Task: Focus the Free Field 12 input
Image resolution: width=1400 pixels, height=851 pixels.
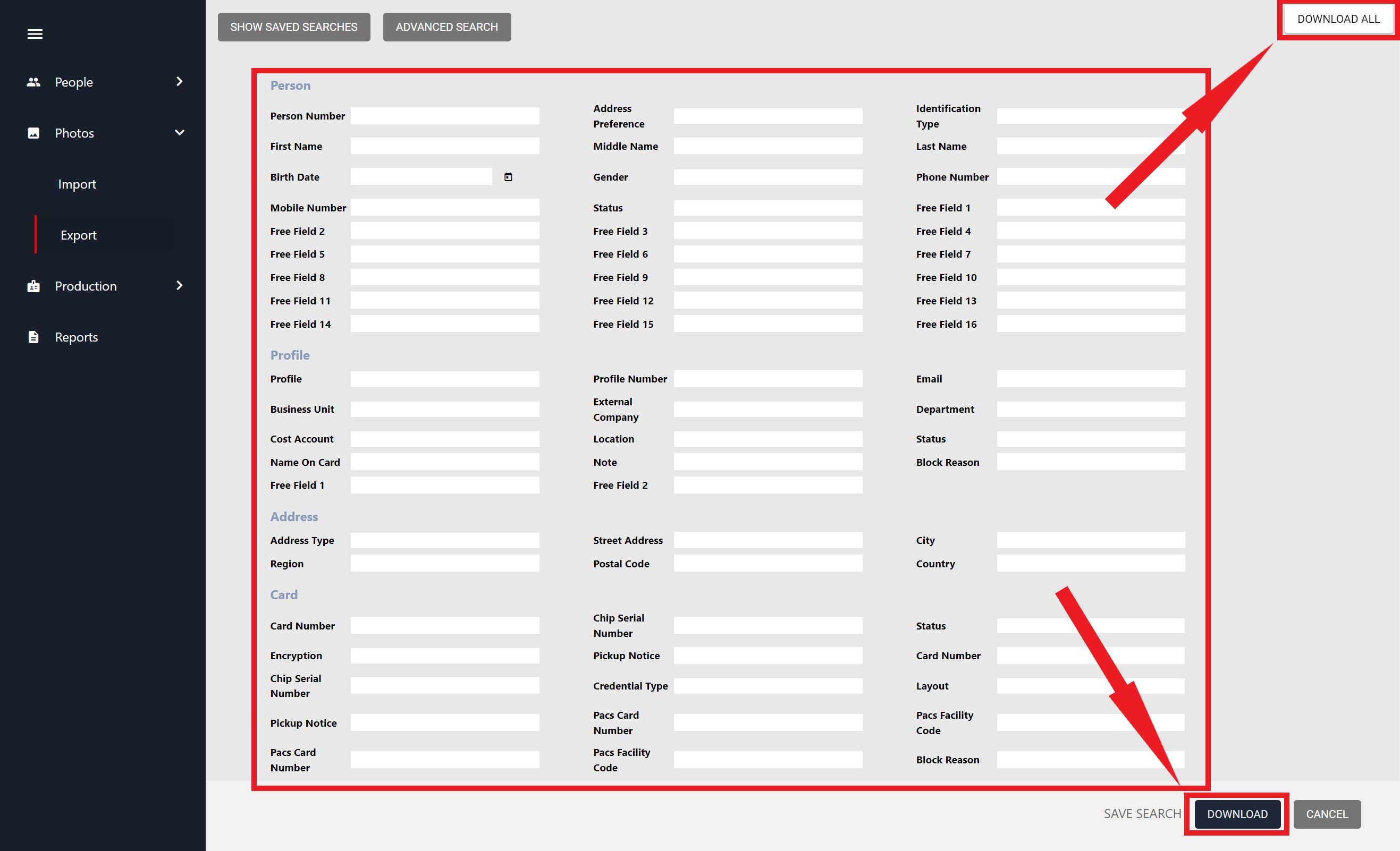Action: coord(768,300)
